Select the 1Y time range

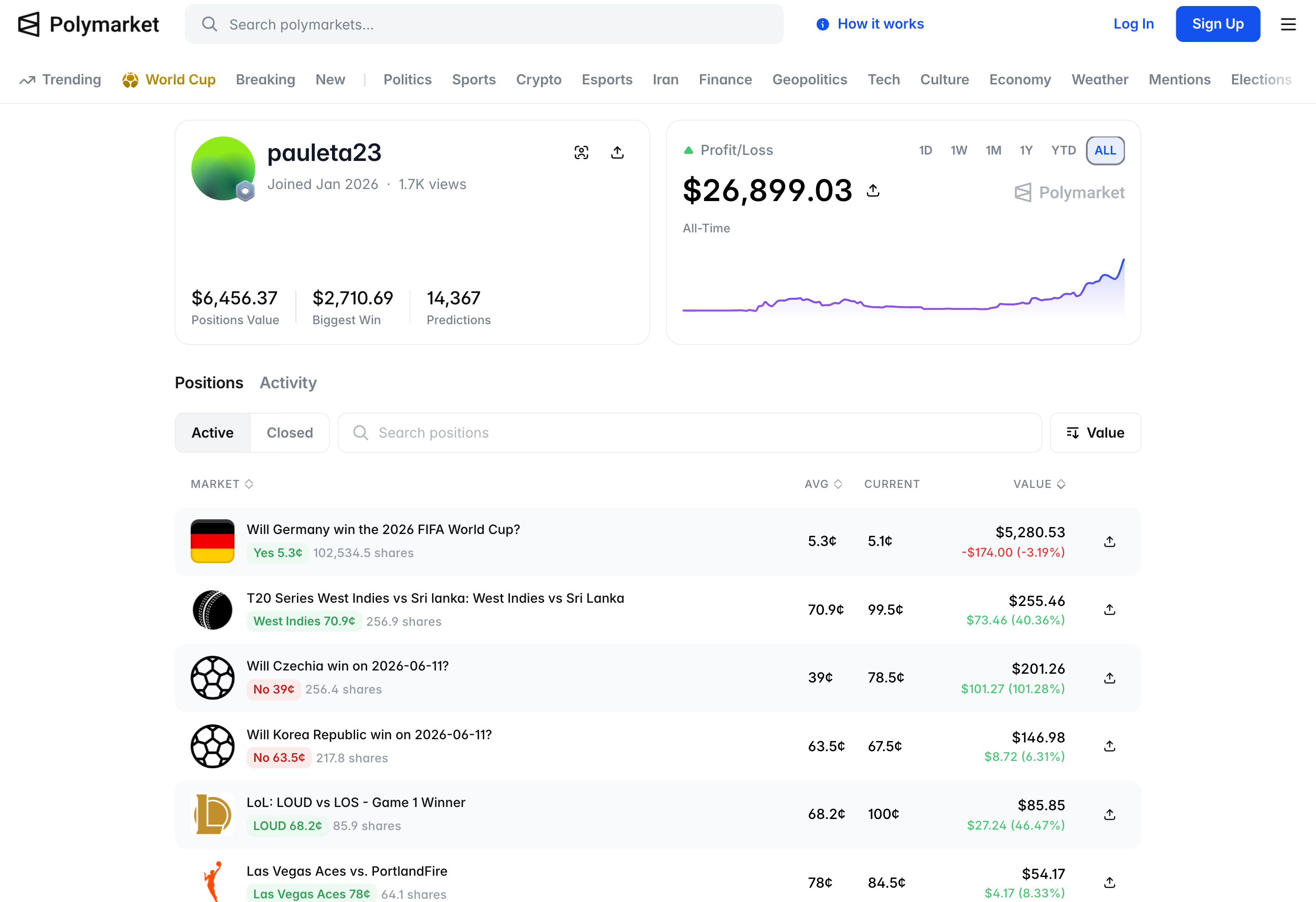point(1026,151)
